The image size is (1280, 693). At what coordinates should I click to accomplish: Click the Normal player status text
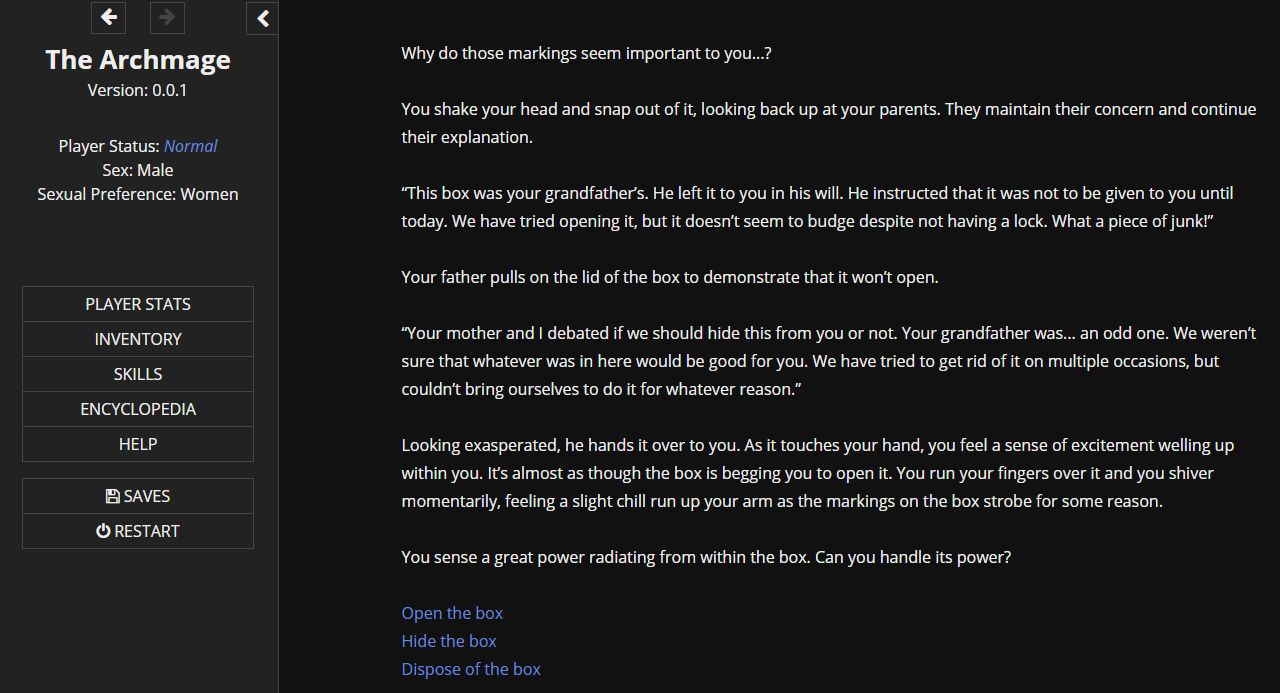[190, 146]
